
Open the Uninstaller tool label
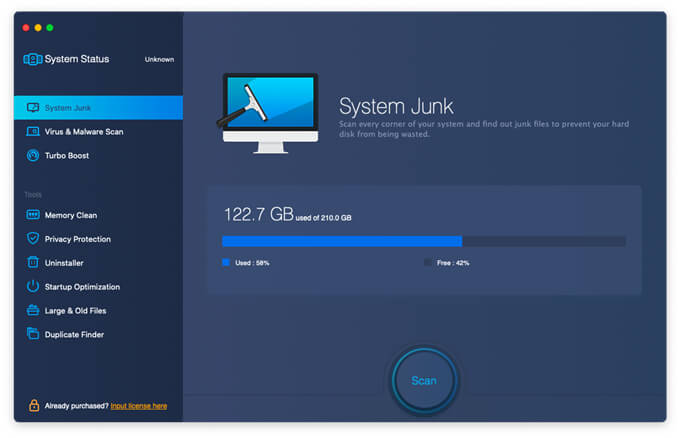(64, 263)
